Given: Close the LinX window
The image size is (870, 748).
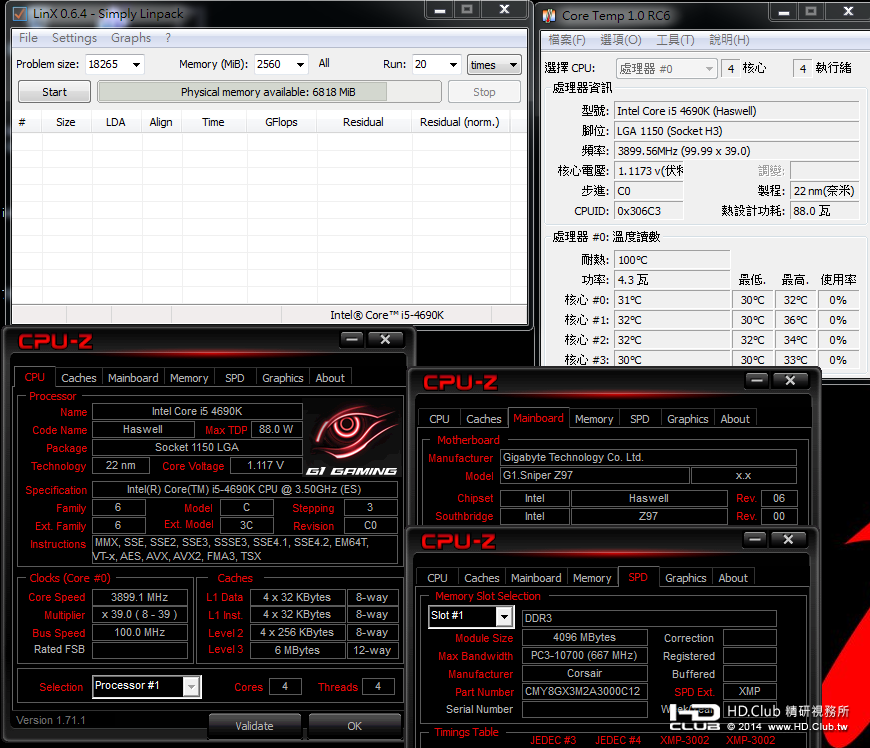Looking at the screenshot, I should [504, 9].
